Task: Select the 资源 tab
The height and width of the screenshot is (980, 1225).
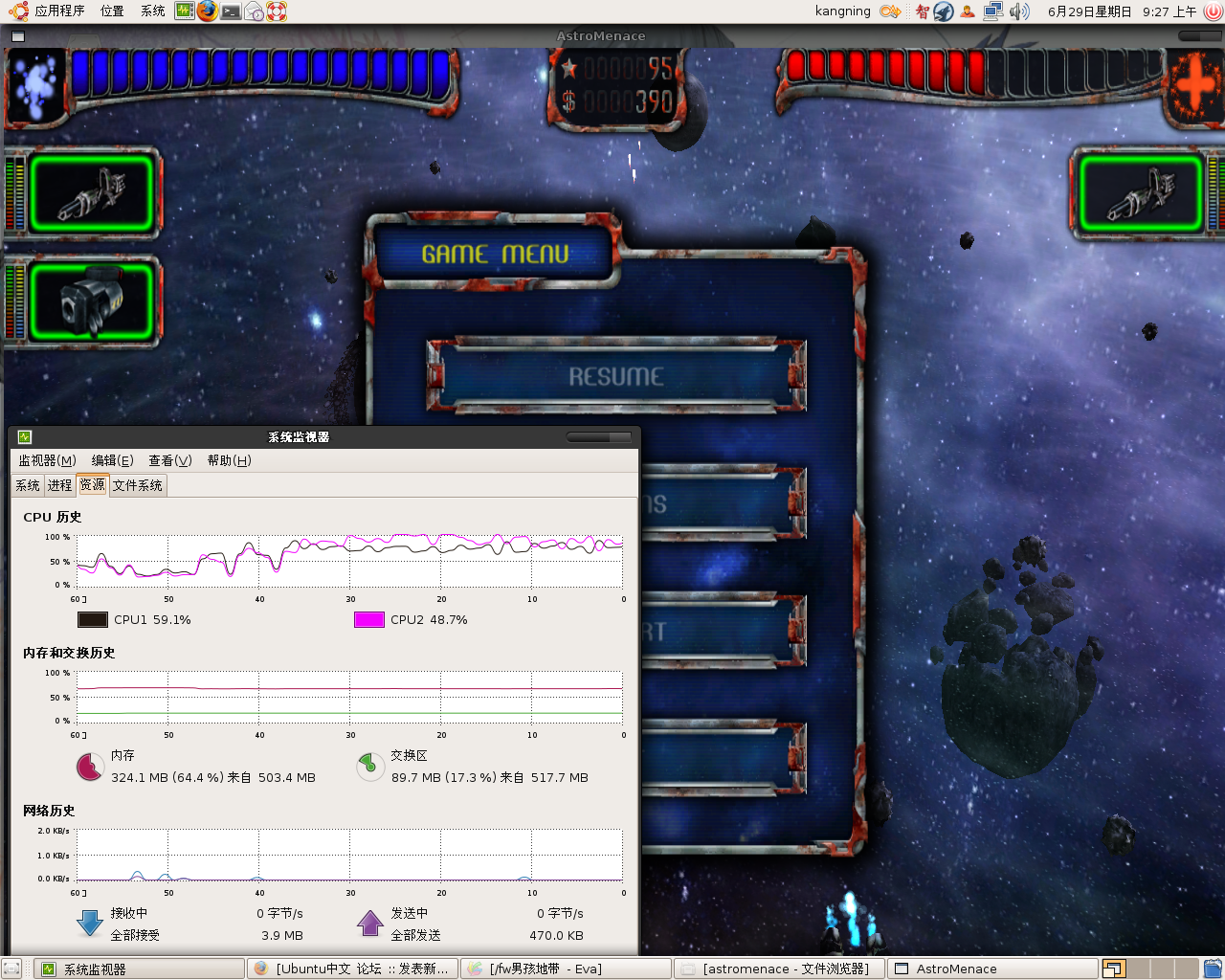Action: coord(93,485)
